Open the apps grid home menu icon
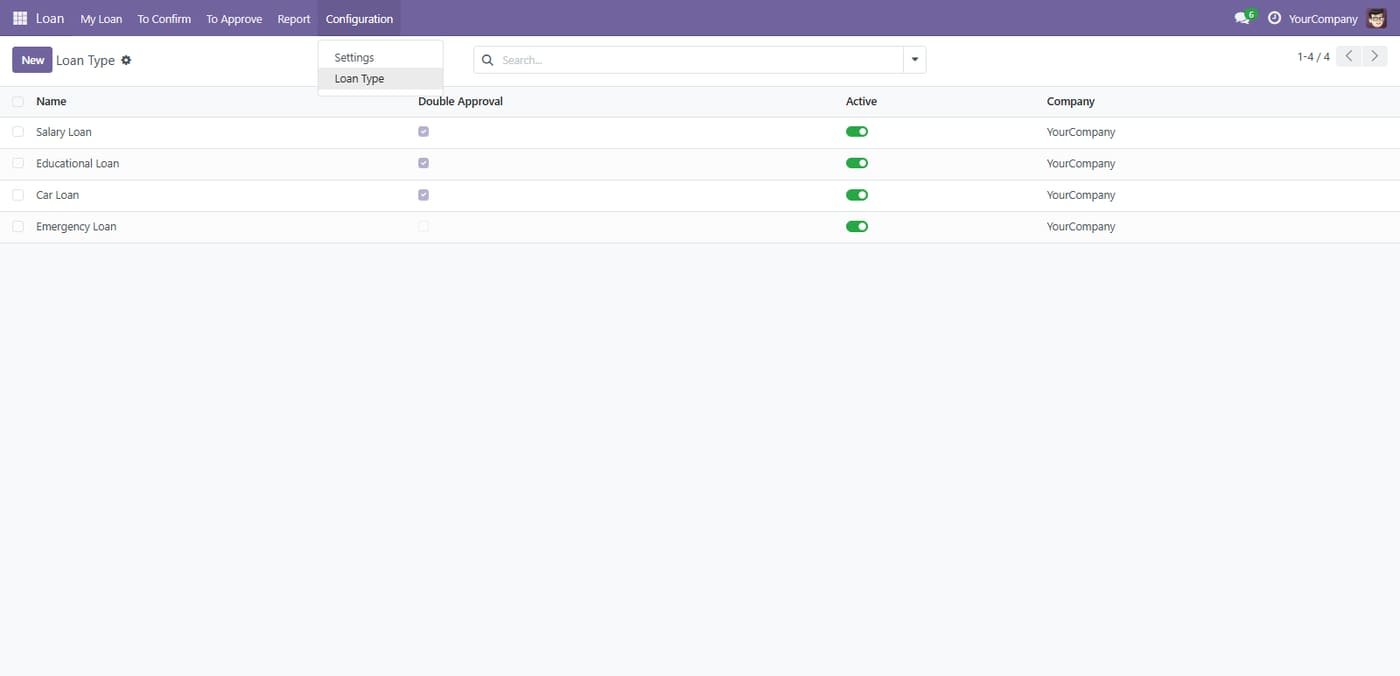Viewport: 1400px width, 676px height. (x=20, y=18)
